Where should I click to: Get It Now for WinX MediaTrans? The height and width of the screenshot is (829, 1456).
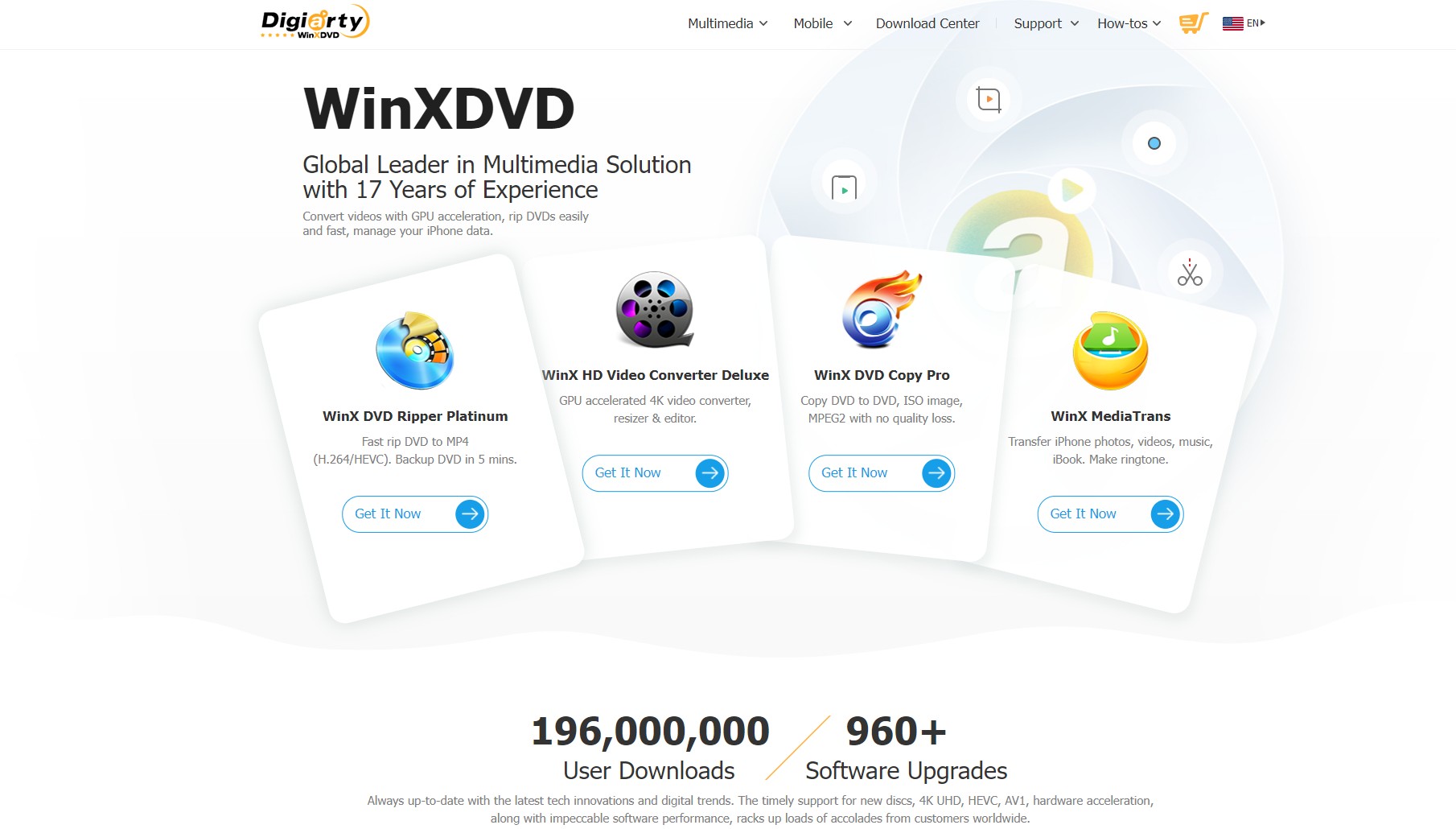pyautogui.click(x=1110, y=514)
